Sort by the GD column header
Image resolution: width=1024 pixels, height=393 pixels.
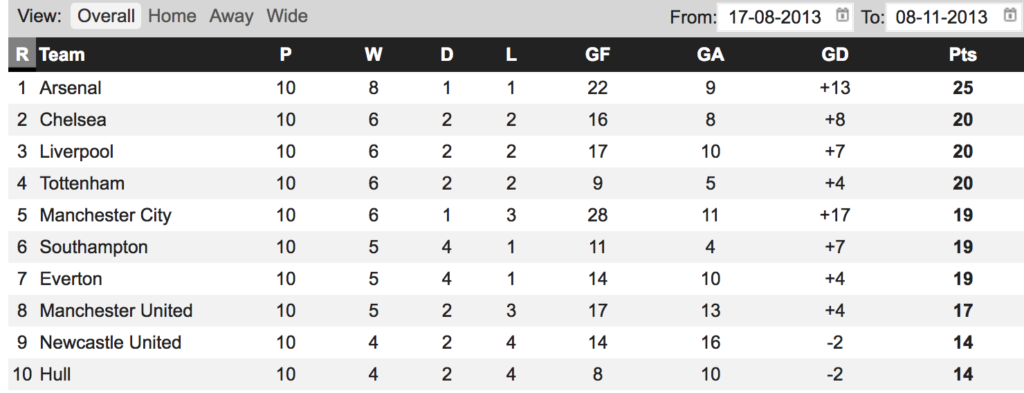point(835,55)
